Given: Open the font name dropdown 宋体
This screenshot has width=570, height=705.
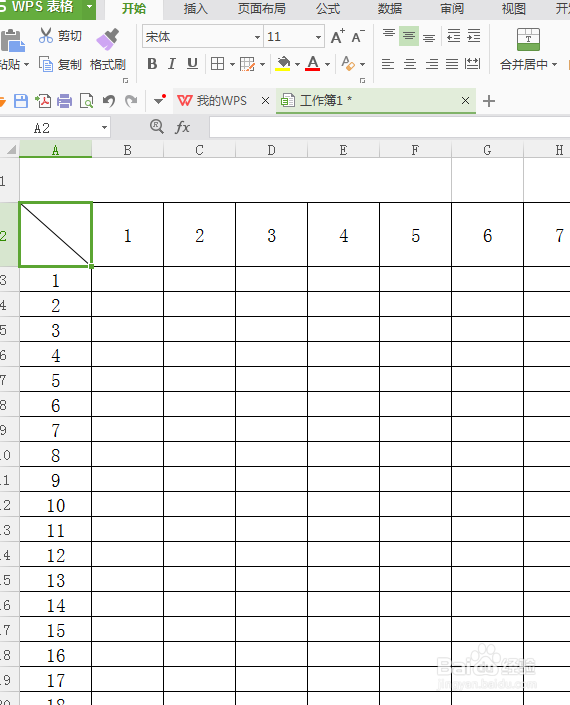Looking at the screenshot, I should pos(258,37).
